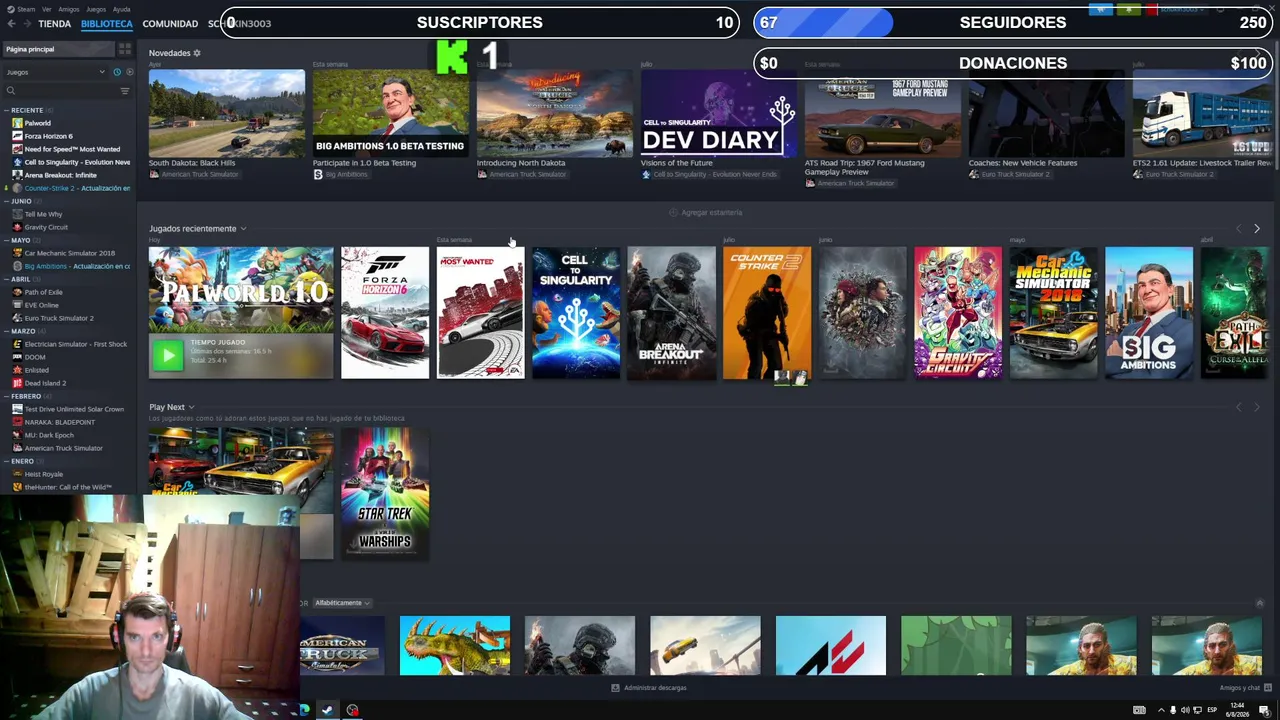Click the EVE Online list icon
1280x720 pixels.
[17, 305]
